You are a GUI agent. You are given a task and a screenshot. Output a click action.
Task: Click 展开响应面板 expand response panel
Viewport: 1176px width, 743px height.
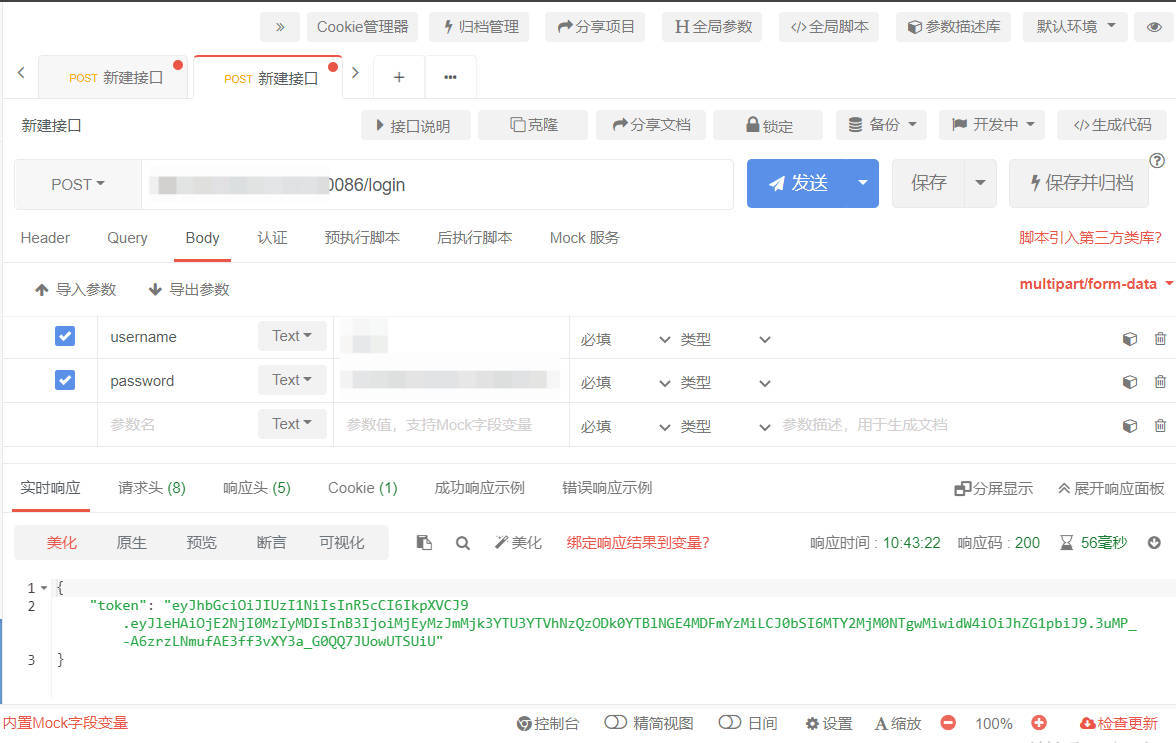[1111, 489]
